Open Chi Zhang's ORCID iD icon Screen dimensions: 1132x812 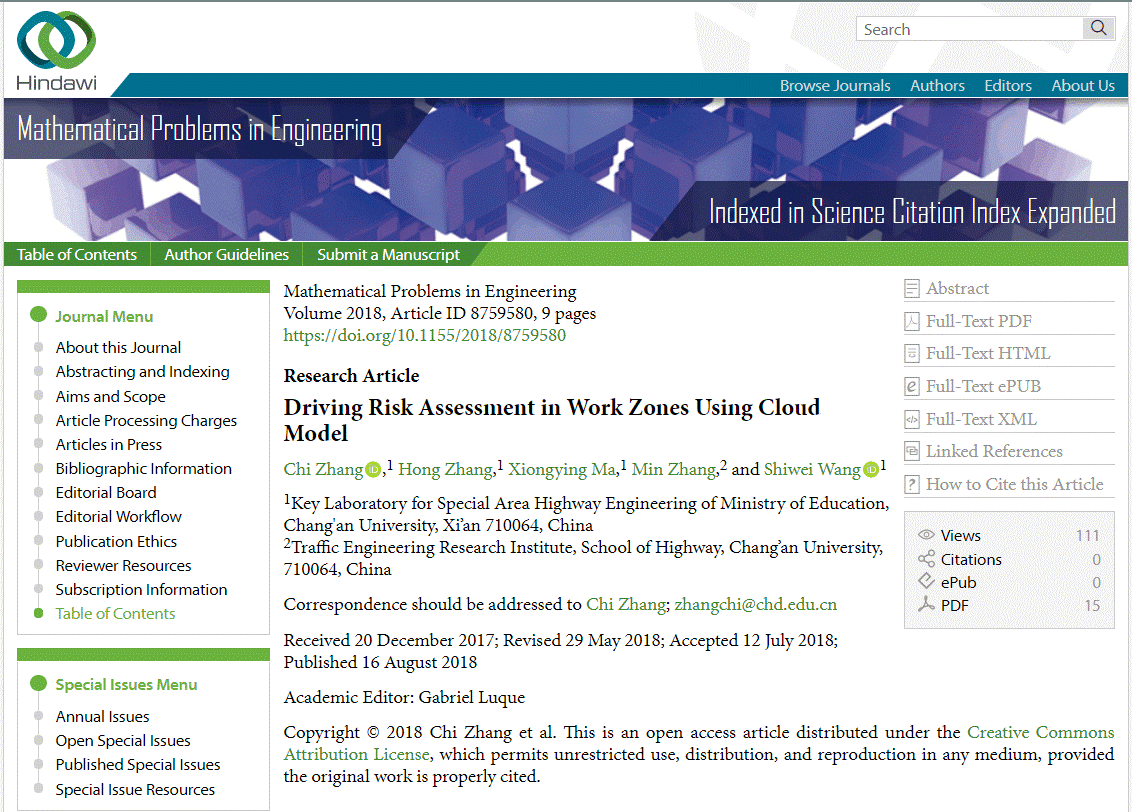click(x=373, y=470)
